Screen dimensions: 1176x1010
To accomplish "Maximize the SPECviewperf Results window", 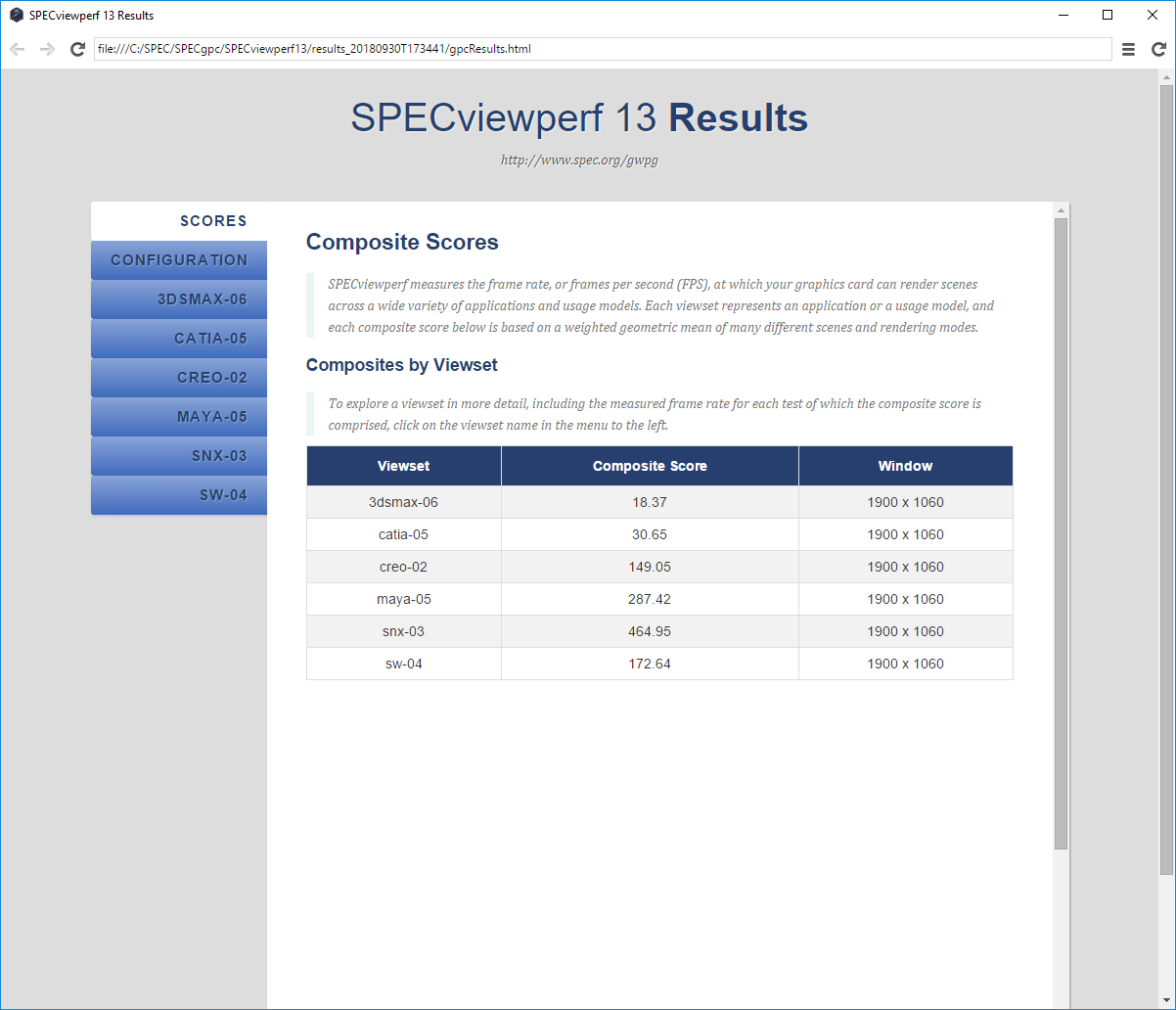I will [x=1108, y=15].
